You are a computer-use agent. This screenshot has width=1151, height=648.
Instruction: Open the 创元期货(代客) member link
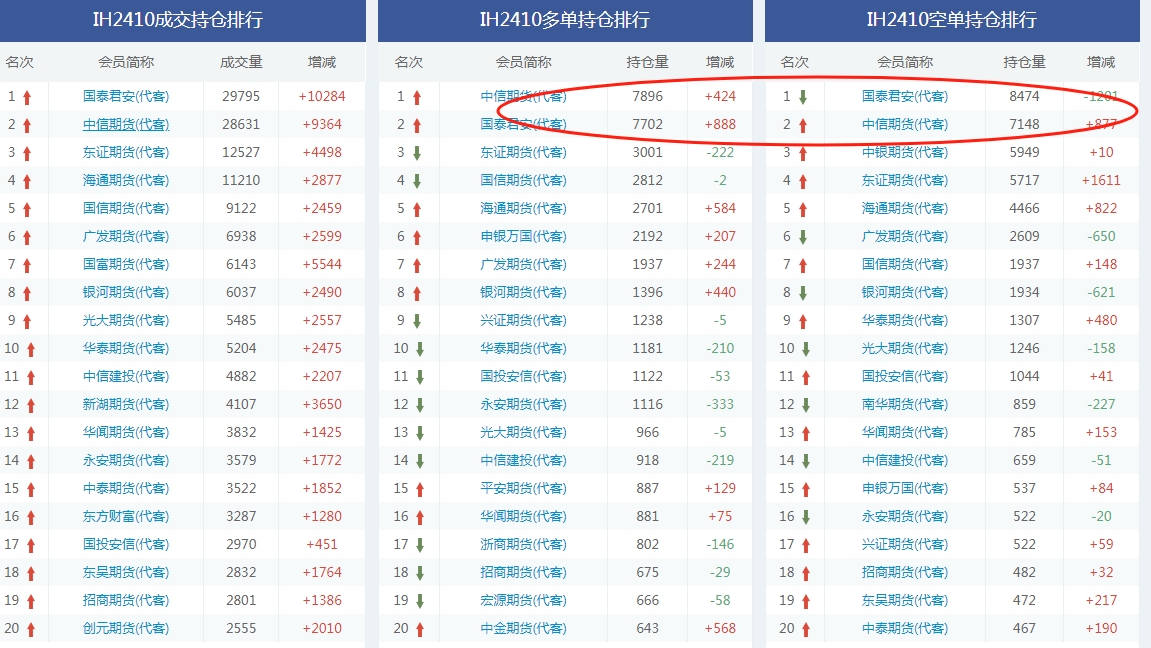pyautogui.click(x=126, y=628)
